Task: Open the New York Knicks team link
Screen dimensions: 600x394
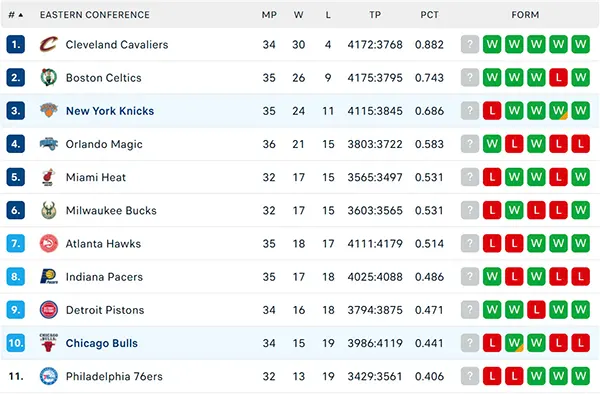Action: pos(110,111)
